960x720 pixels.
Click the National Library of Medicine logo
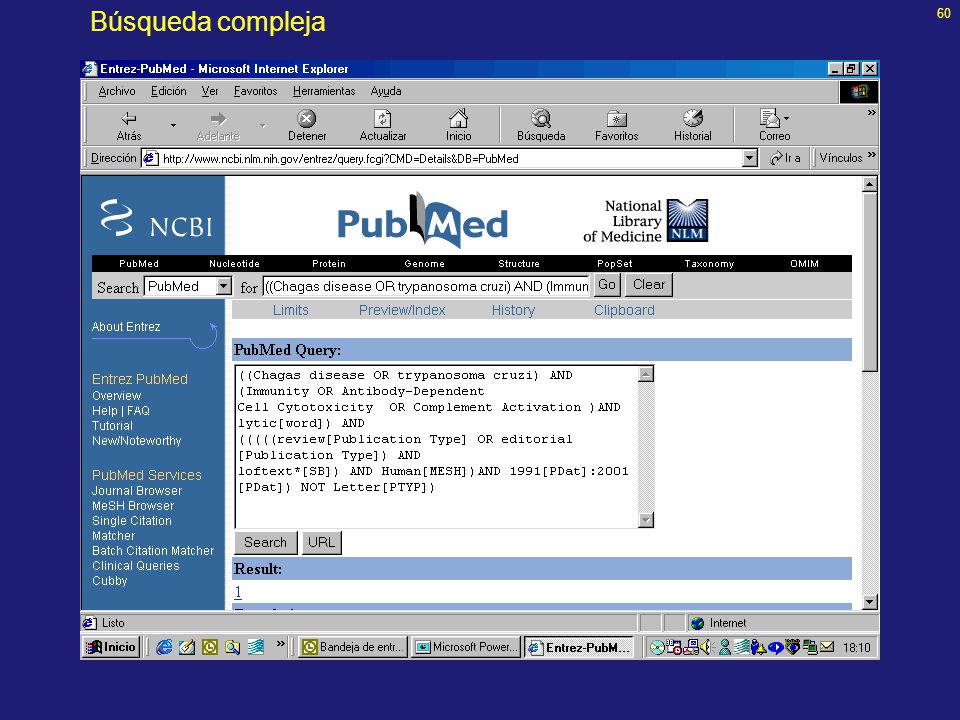[x=645, y=220]
